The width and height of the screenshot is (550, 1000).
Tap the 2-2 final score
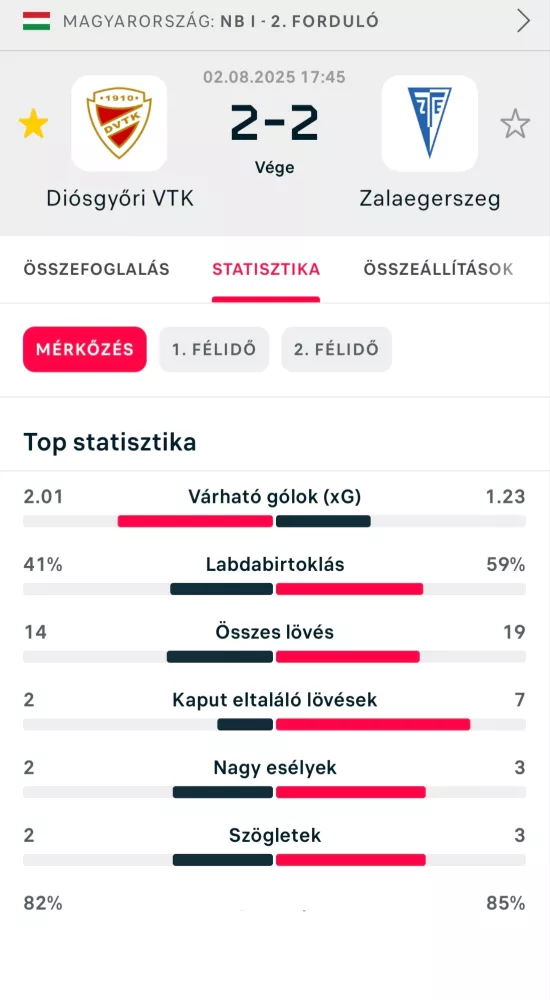pos(274,123)
